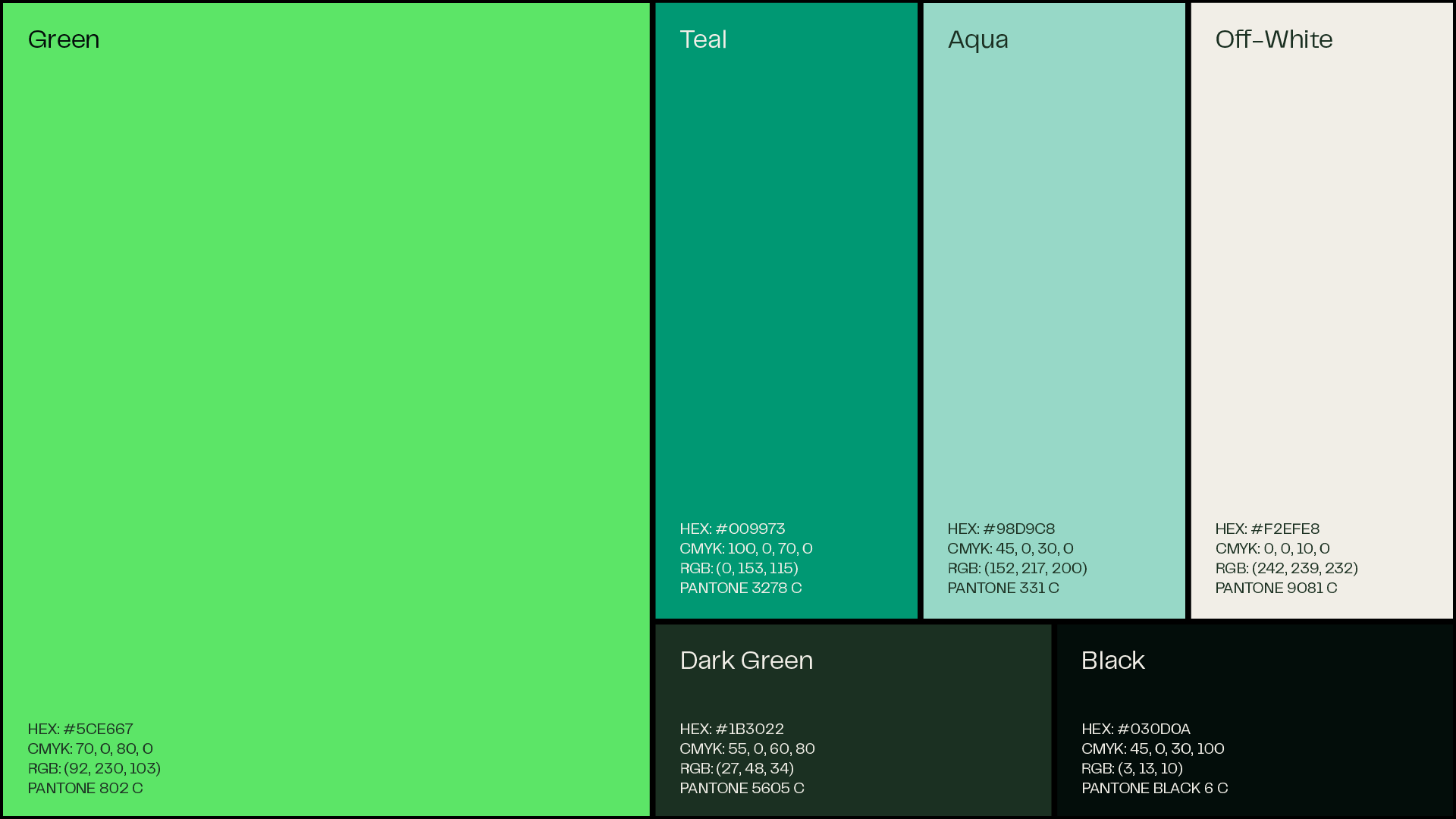Image resolution: width=1456 pixels, height=819 pixels.
Task: Click the Aqua title label
Action: click(977, 39)
